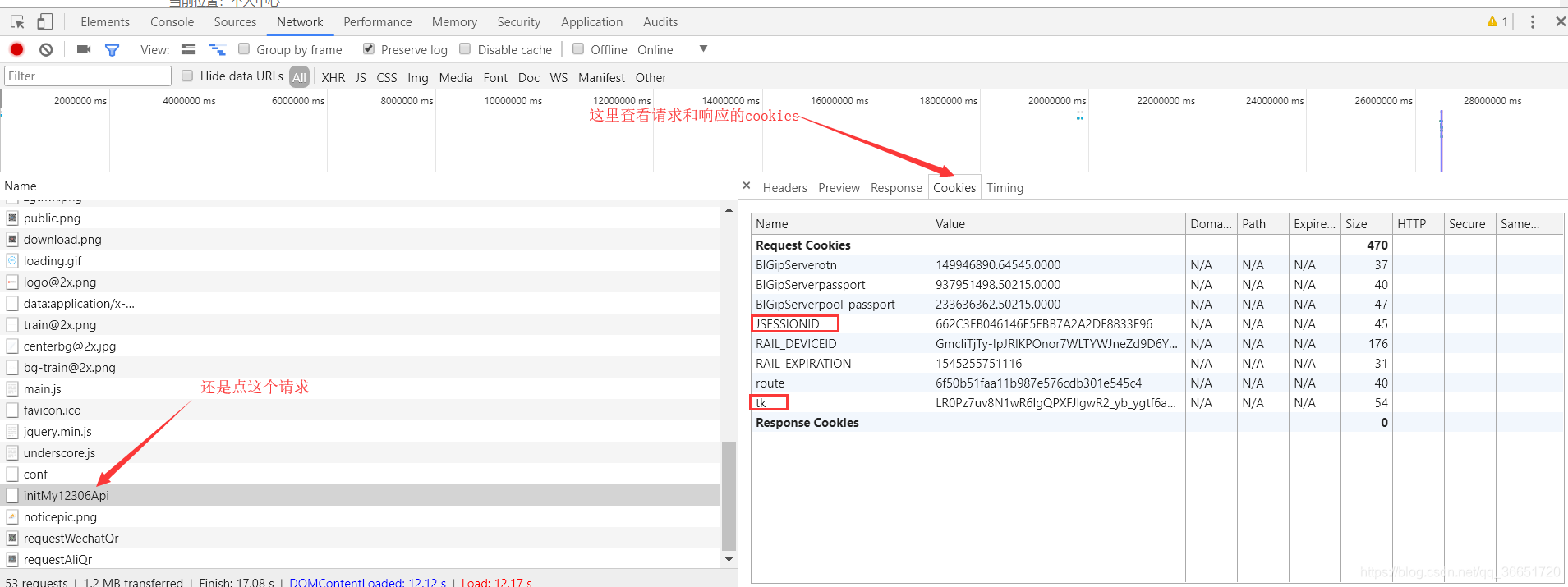1568x587 pixels.
Task: Open the request Response tab
Action: coord(896,188)
